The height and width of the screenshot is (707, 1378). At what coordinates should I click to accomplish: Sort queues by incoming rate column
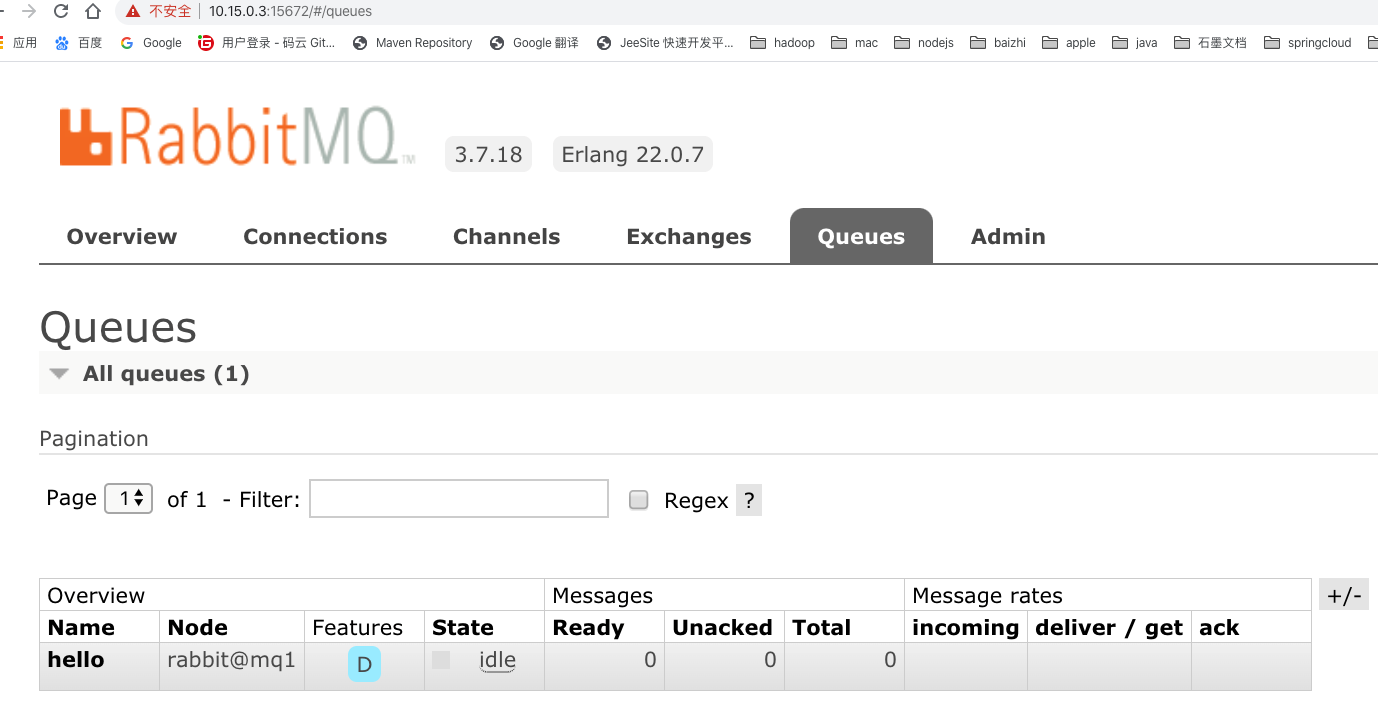(x=966, y=628)
